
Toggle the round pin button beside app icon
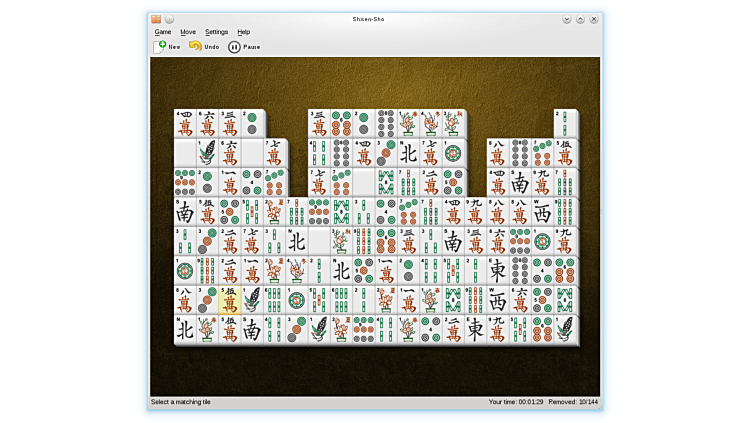169,19
